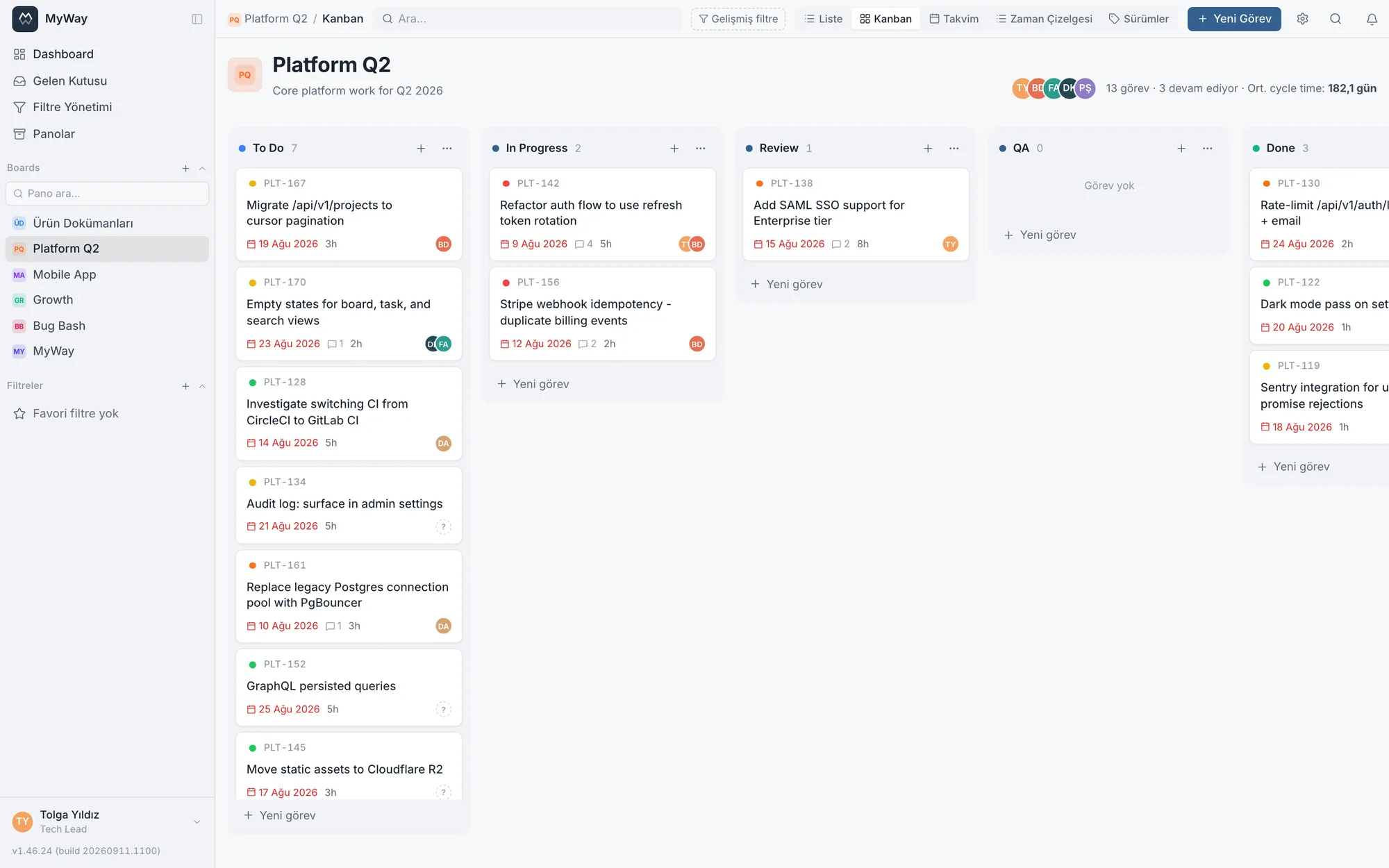The width and height of the screenshot is (1389, 868).
Task: Open card PLT-145 Move static assets
Action: (x=349, y=766)
